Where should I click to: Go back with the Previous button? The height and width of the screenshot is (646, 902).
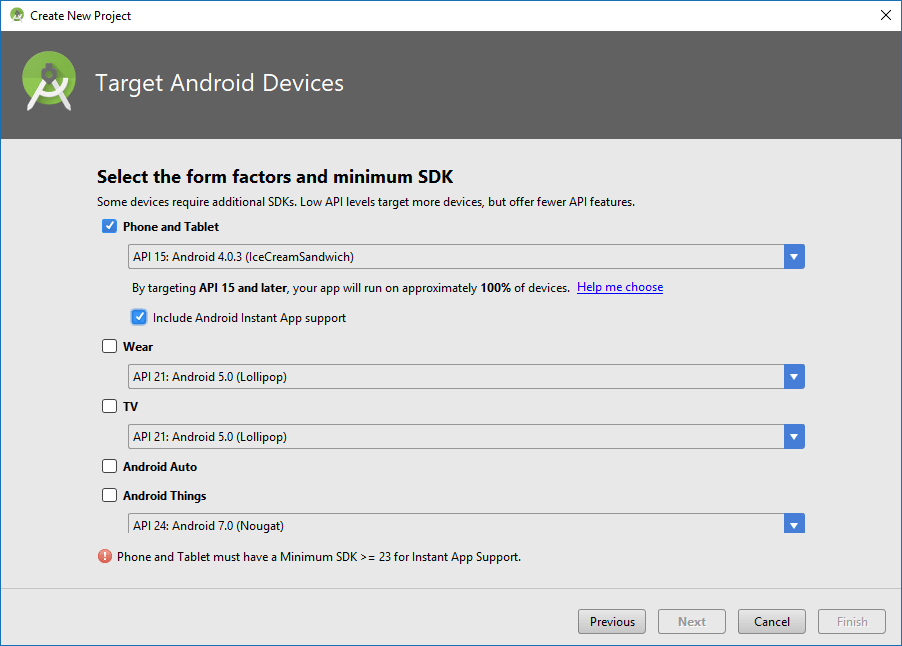[x=612, y=621]
